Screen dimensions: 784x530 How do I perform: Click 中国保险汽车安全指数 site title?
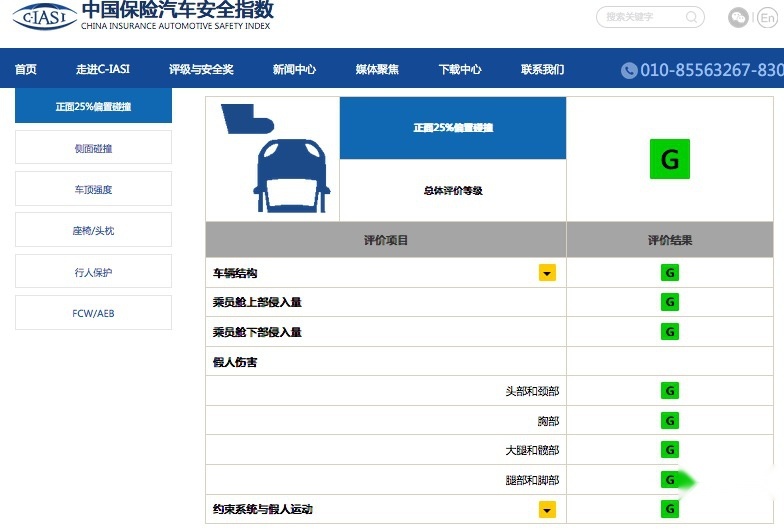click(x=178, y=10)
